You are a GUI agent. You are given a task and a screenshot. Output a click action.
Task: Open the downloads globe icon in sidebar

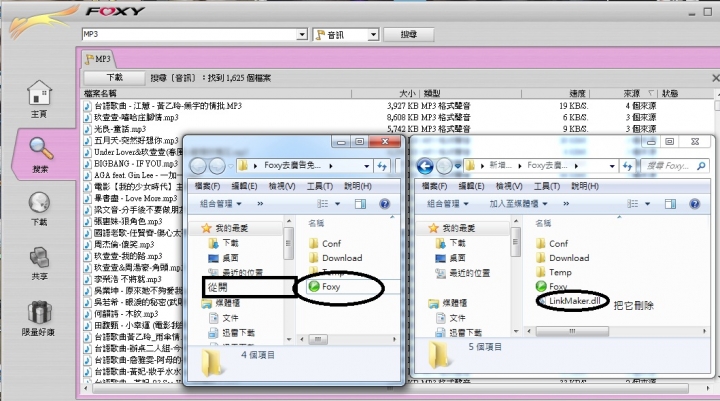[x=39, y=203]
